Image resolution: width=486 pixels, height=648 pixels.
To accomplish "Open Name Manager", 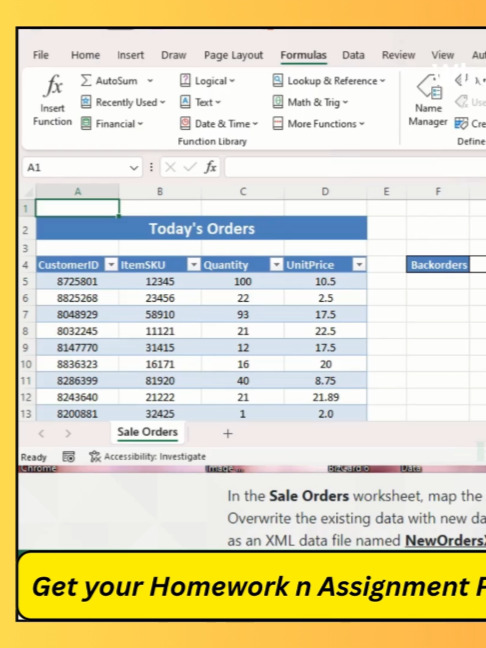I will pos(428,100).
